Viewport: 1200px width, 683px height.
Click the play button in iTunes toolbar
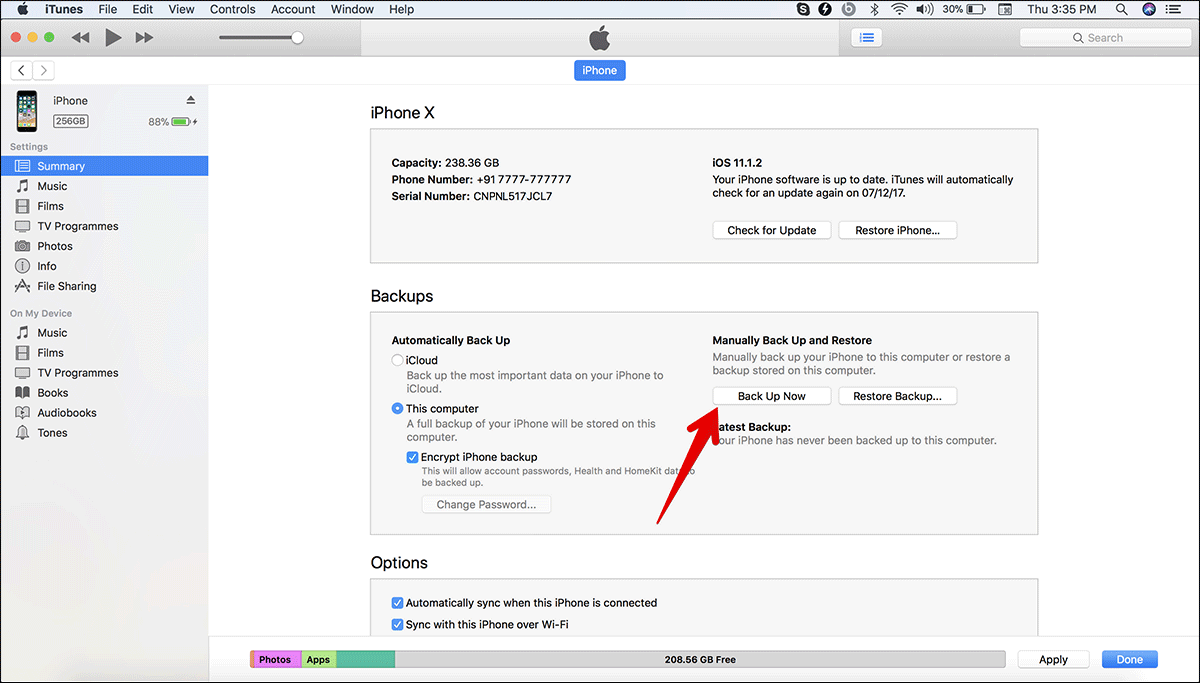(113, 38)
